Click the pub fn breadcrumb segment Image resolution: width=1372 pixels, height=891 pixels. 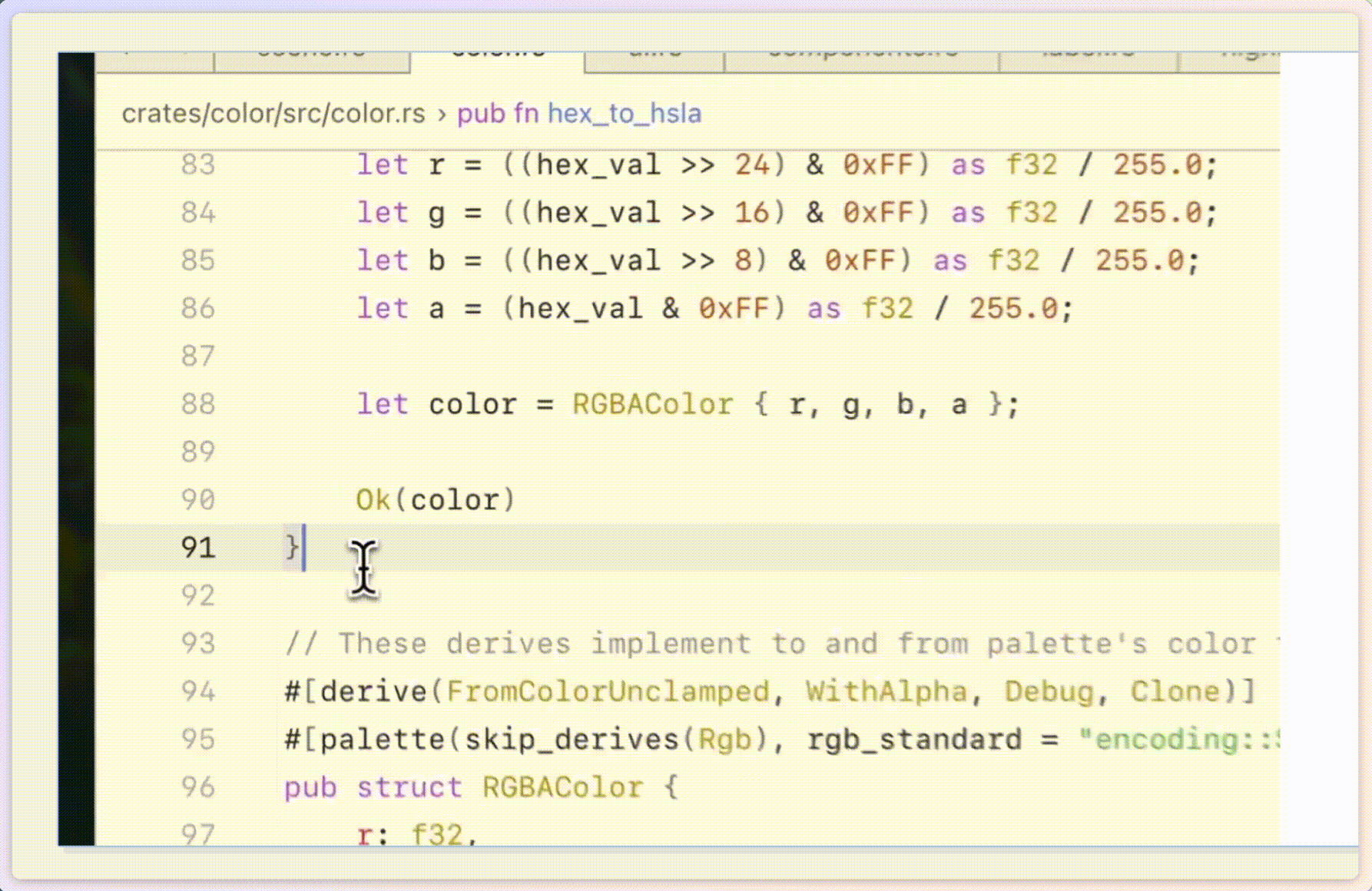point(501,113)
